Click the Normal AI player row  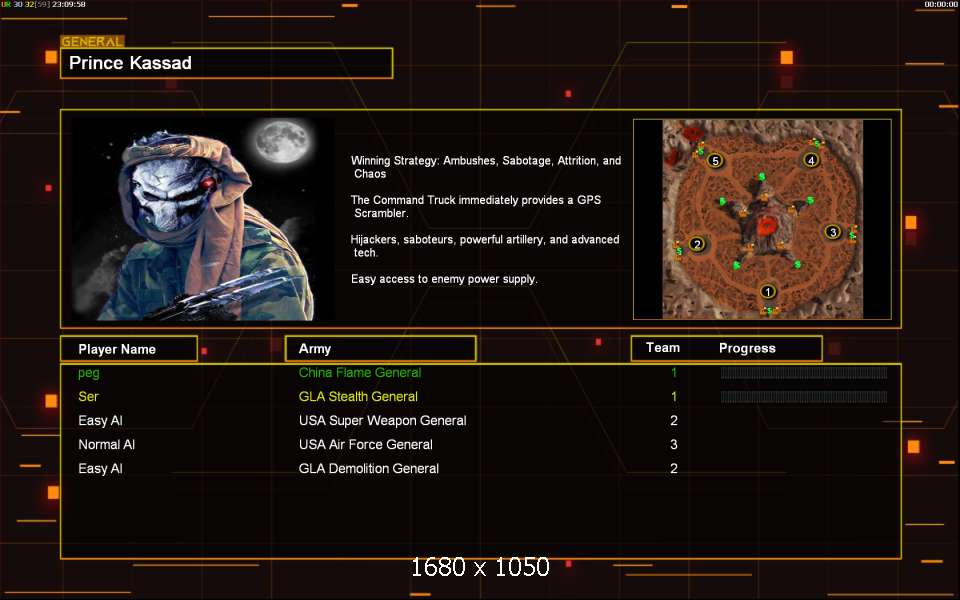[x=481, y=444]
